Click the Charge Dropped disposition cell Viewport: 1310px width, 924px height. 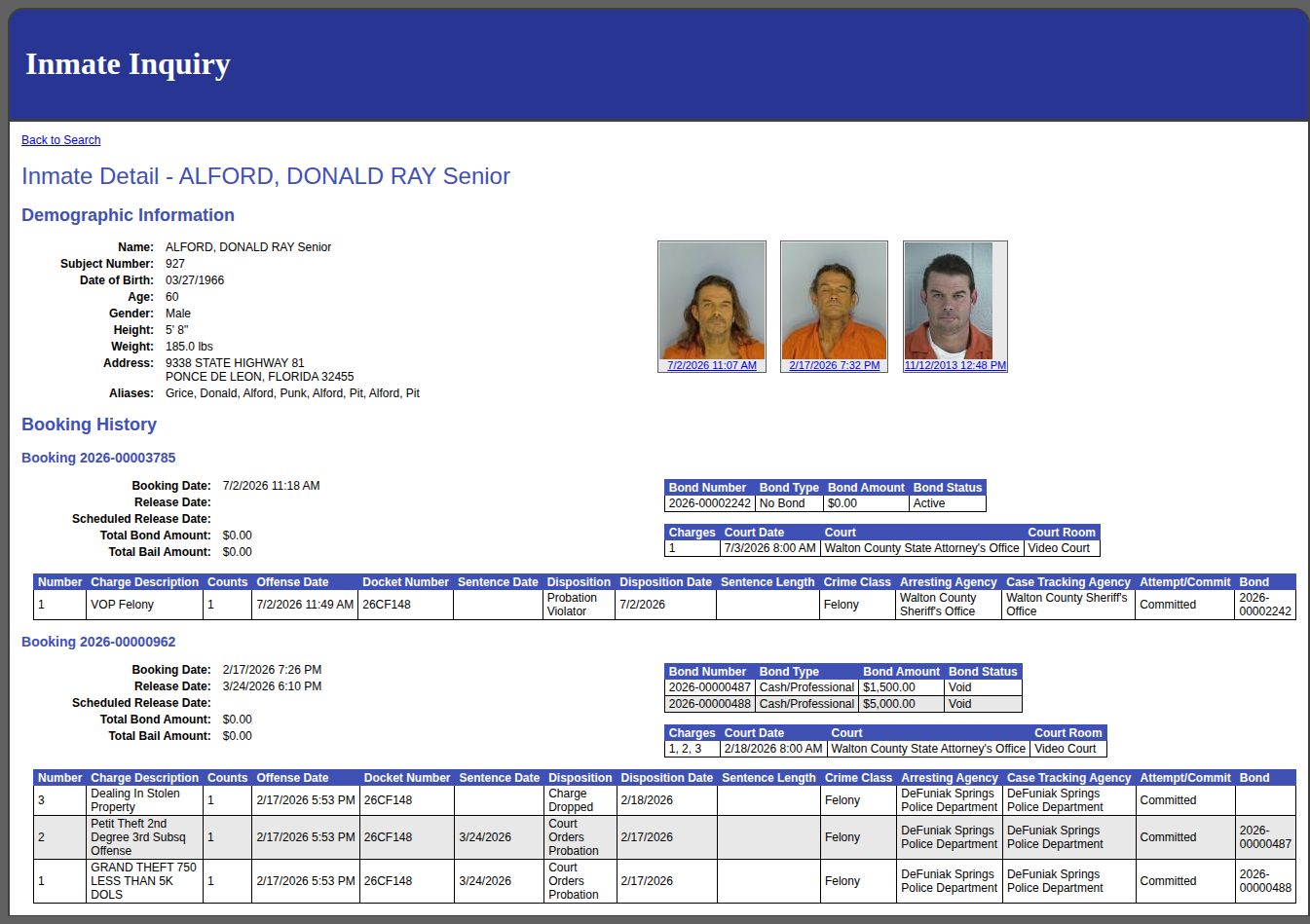(x=580, y=800)
